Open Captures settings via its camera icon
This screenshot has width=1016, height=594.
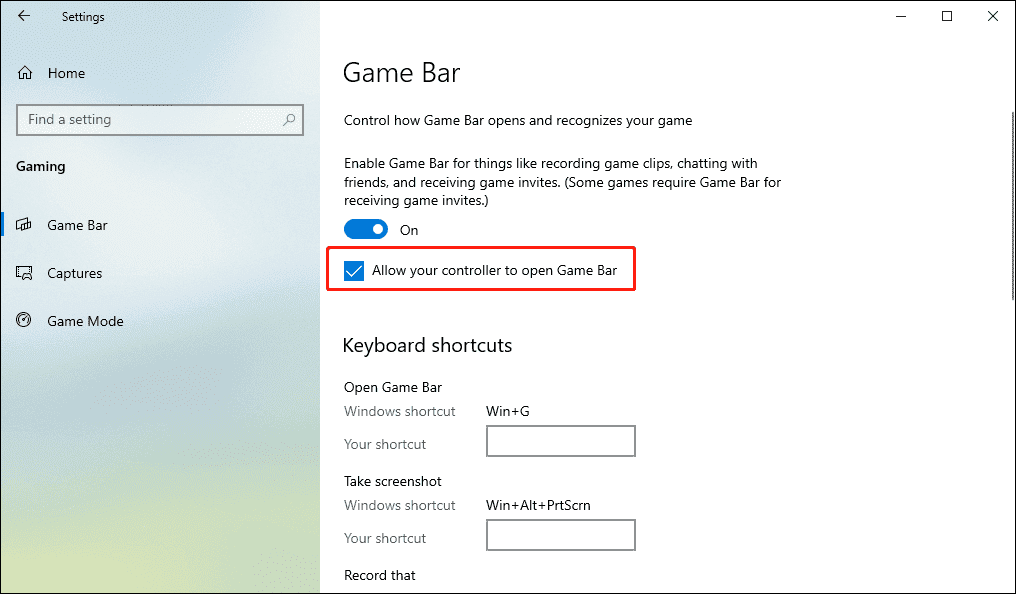[x=24, y=273]
